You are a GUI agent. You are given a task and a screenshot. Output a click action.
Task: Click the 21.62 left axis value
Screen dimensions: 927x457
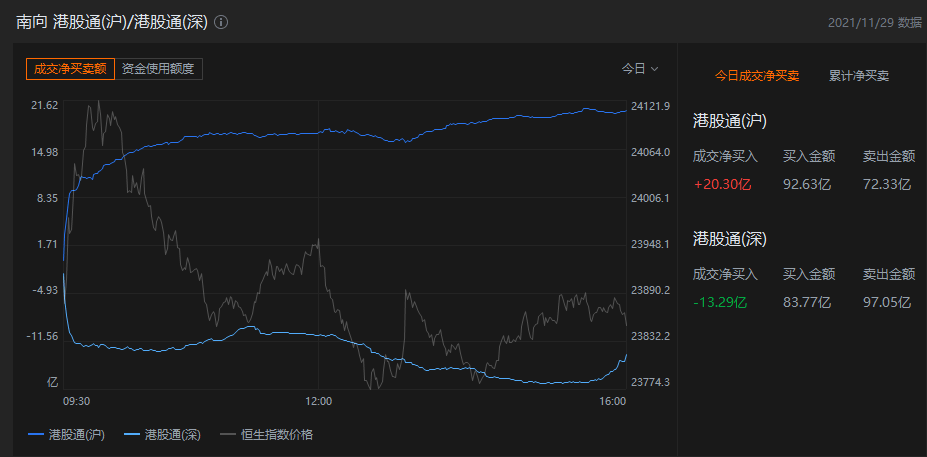click(x=47, y=106)
